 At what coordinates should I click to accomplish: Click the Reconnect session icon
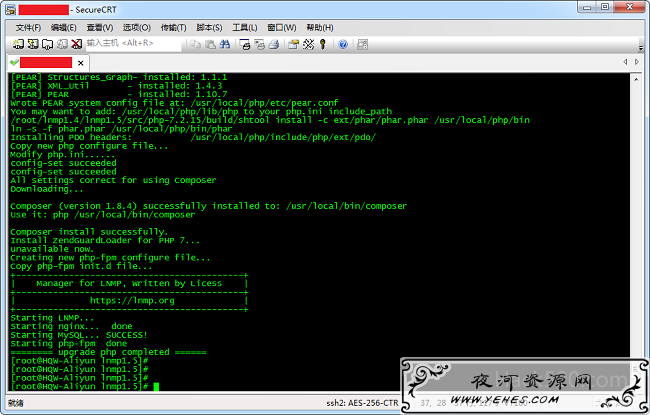pyautogui.click(x=62, y=44)
